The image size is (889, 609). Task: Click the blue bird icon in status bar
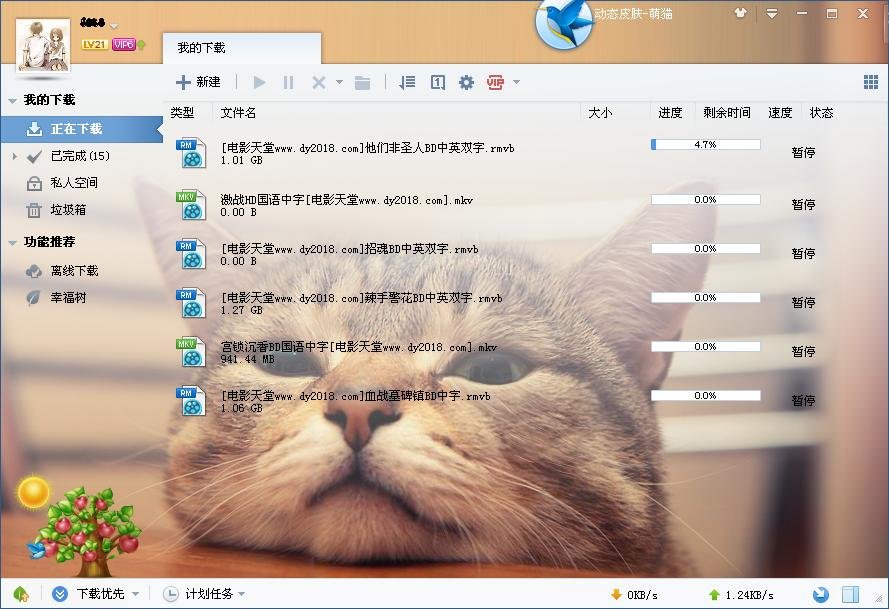820,594
